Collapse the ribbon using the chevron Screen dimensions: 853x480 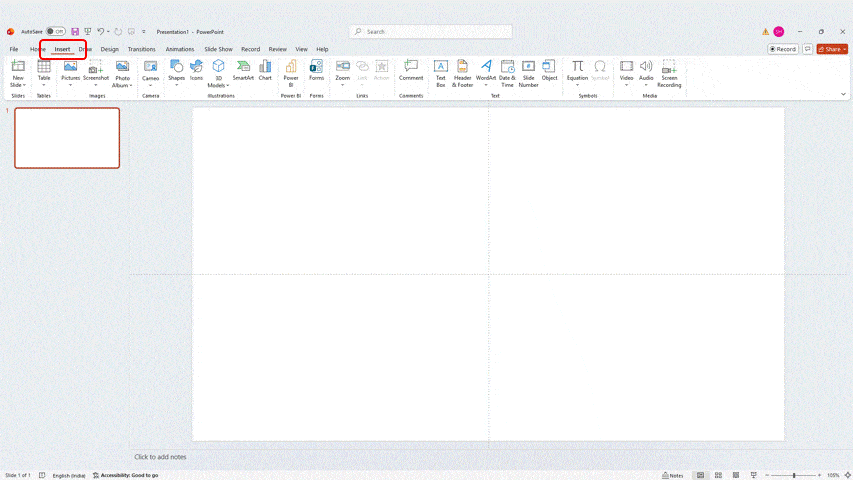tap(843, 94)
